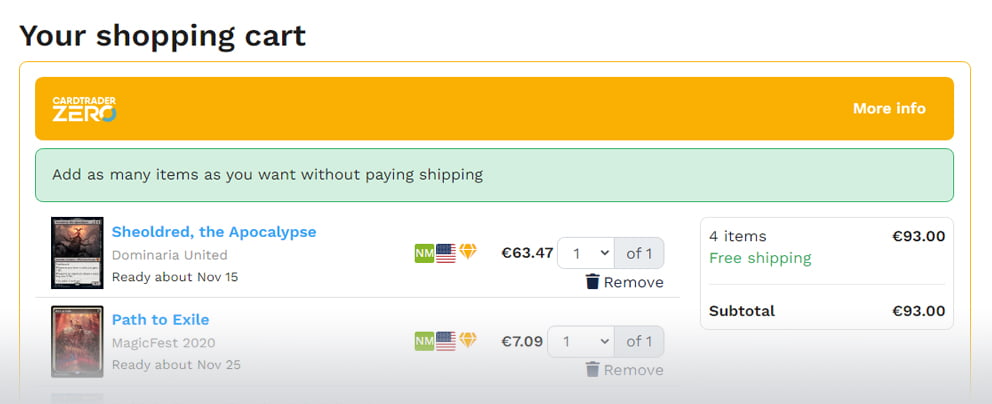The width and height of the screenshot is (992, 404).
Task: Remove Sheoldred, the Apocalypse from cart
Action: click(633, 282)
